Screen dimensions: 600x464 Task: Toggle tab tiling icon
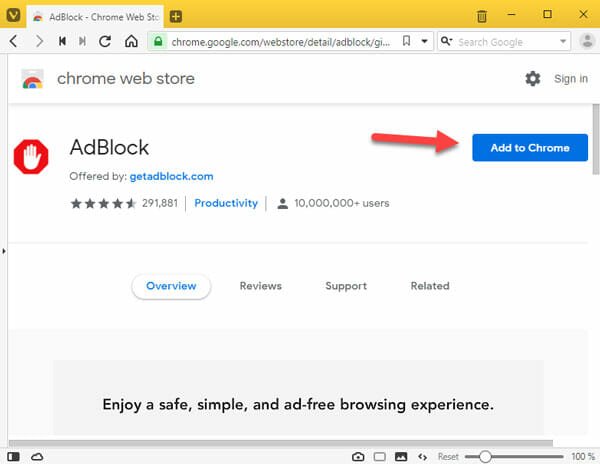click(x=380, y=457)
